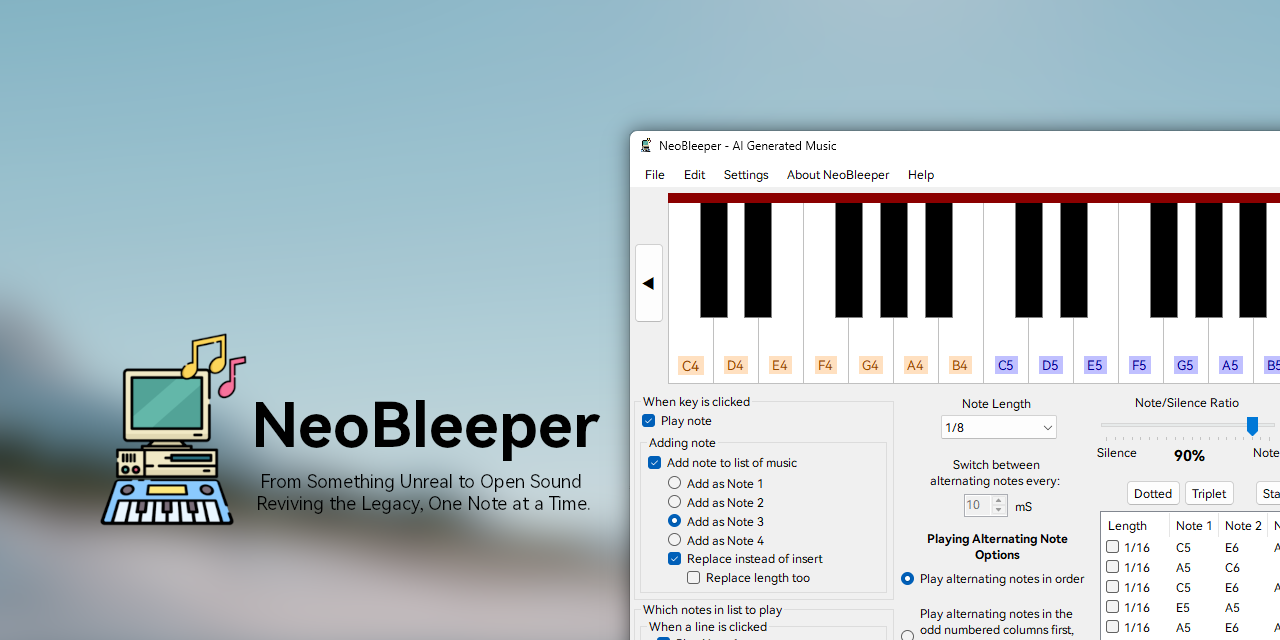Click the Dotted note button
The width and height of the screenshot is (1280, 640).
pyautogui.click(x=1153, y=493)
